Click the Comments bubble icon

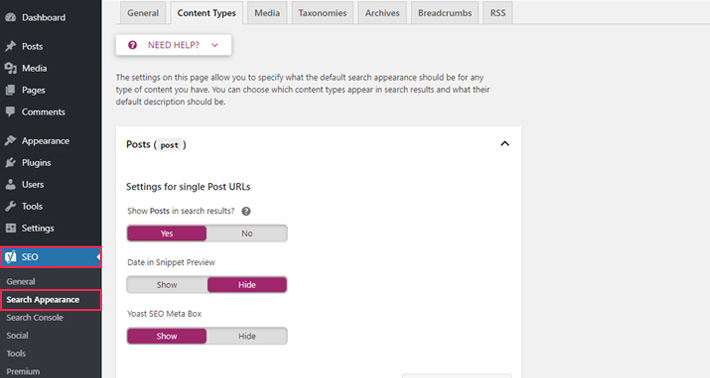(x=10, y=112)
